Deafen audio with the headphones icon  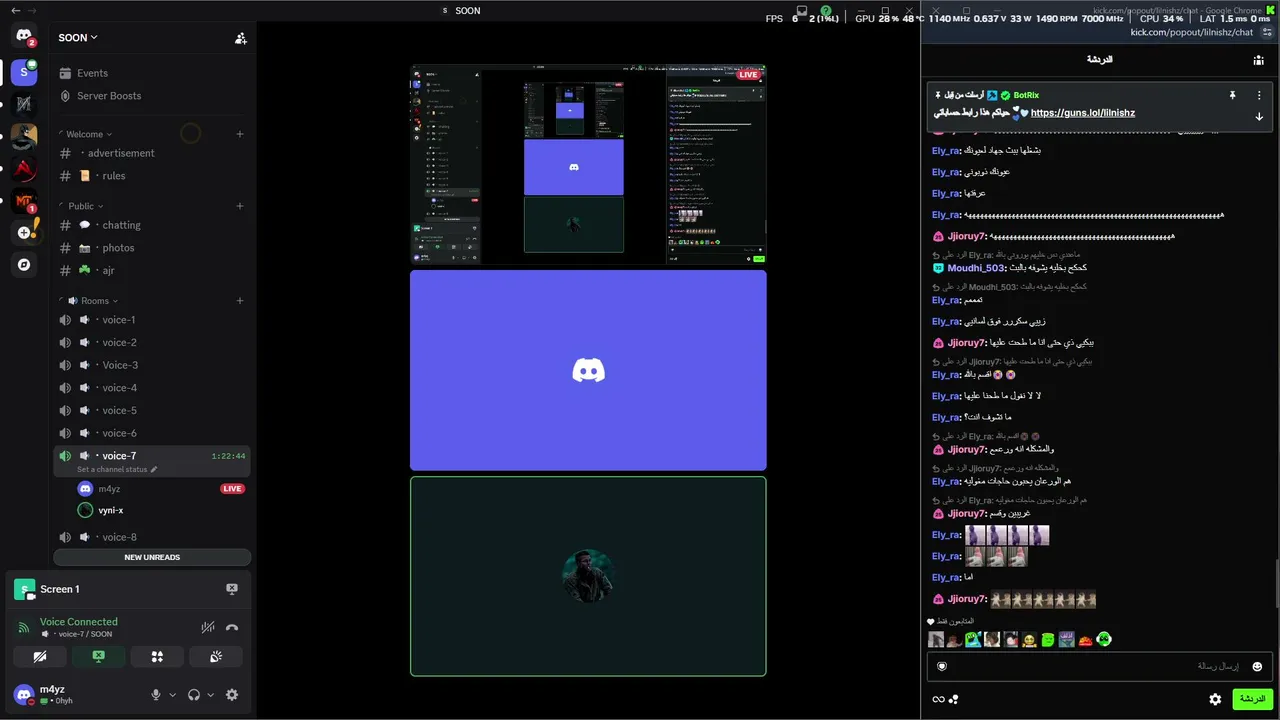click(194, 695)
